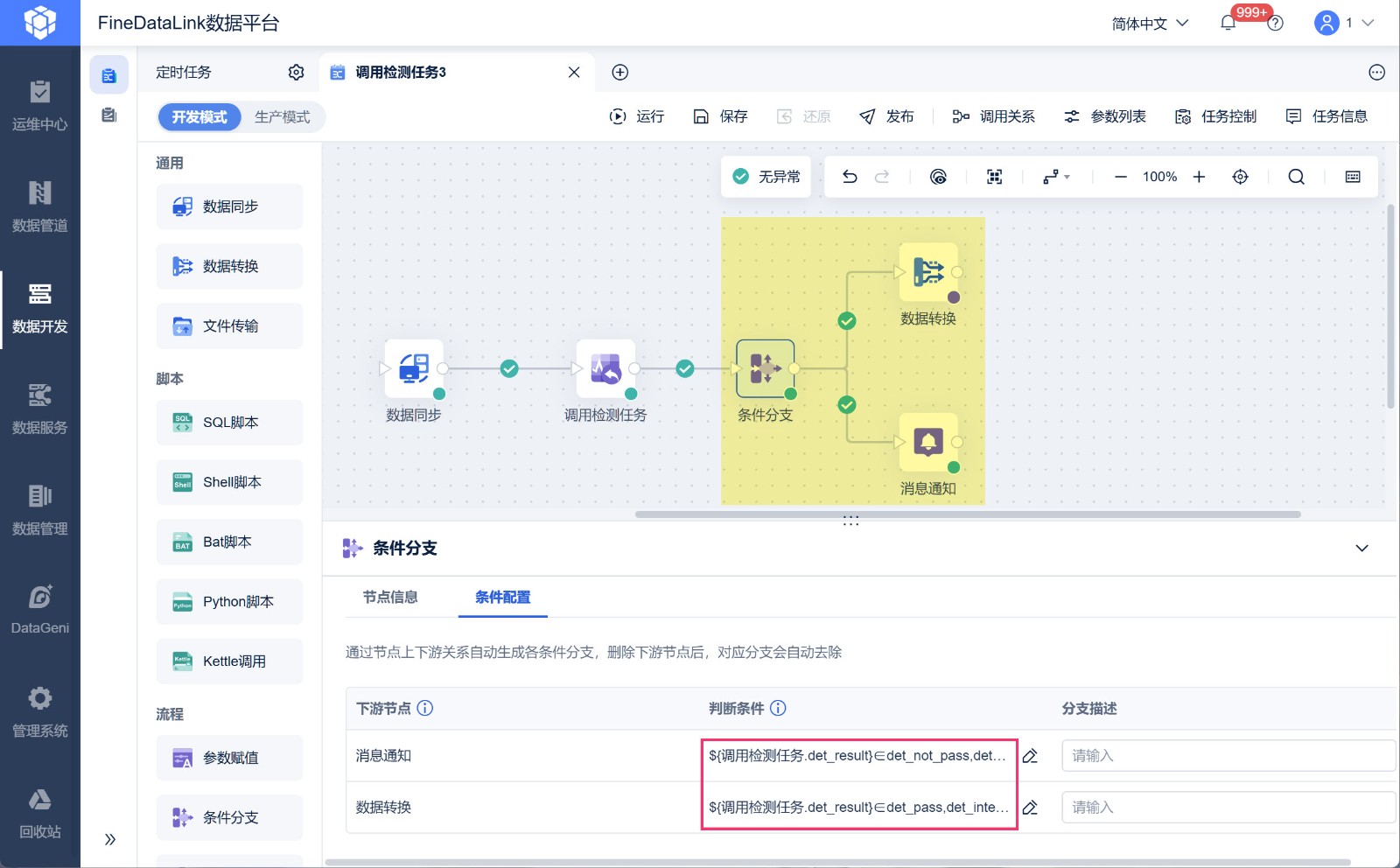Open the 定时任务 panel tab

184,73
